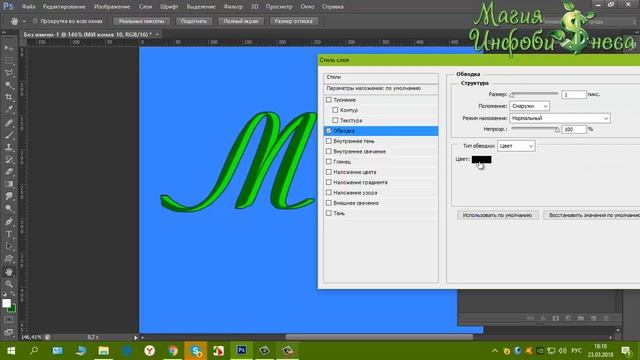Click the Подогнать button
The image size is (640, 360).
pyautogui.click(x=193, y=21)
